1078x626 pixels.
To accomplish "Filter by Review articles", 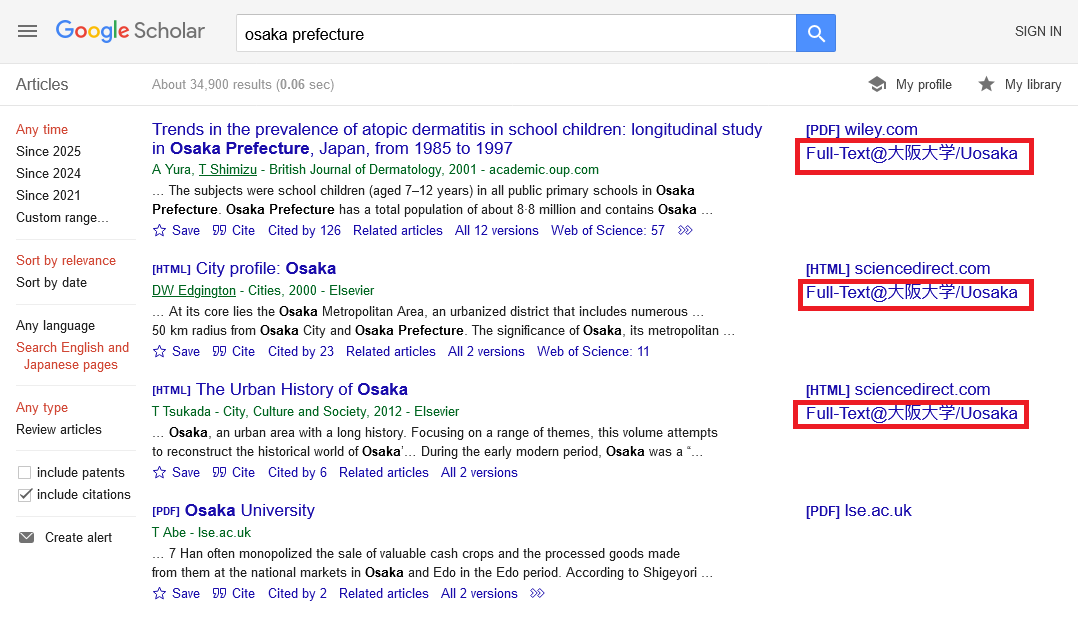I will (58, 429).
